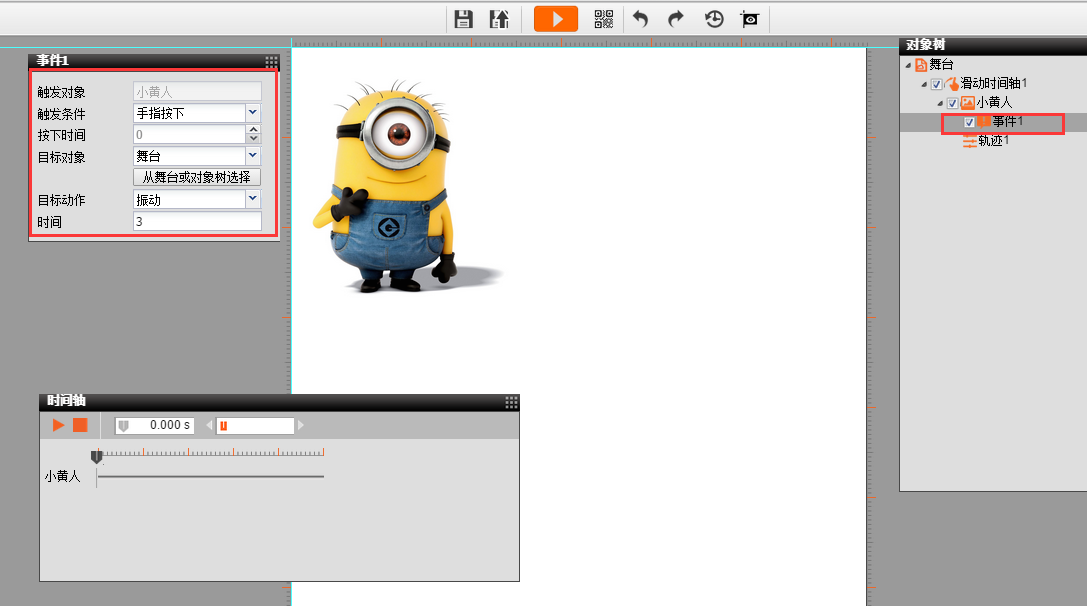The height and width of the screenshot is (606, 1087).
Task: Click the grip icon on the 时间轴 panel
Action: pos(512,402)
